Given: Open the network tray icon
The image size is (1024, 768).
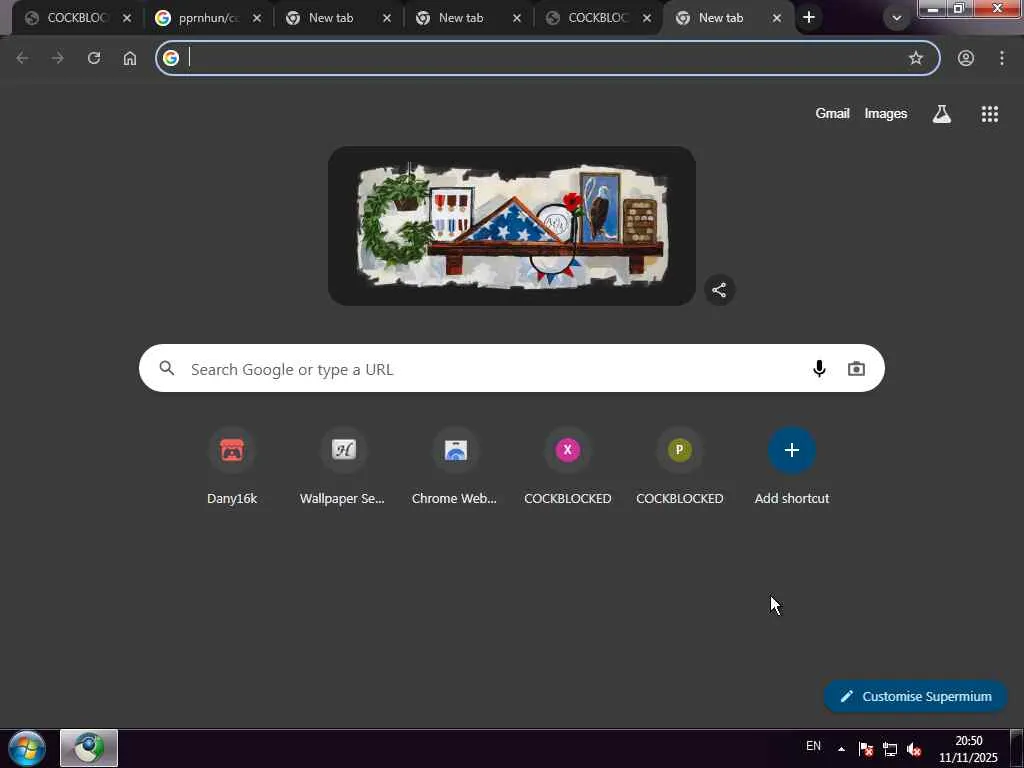Looking at the screenshot, I should [x=890, y=749].
